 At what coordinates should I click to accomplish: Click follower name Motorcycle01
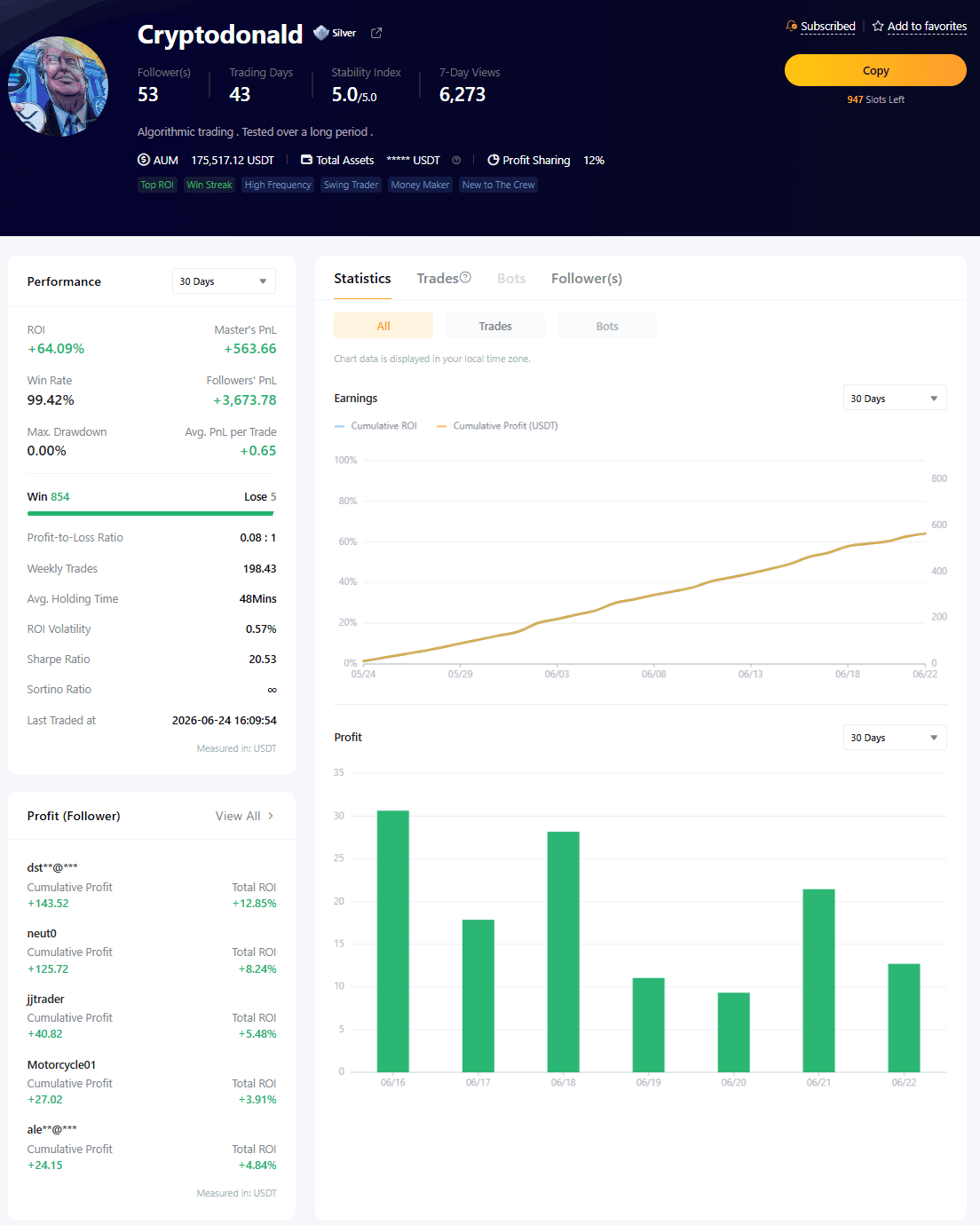(x=61, y=1064)
